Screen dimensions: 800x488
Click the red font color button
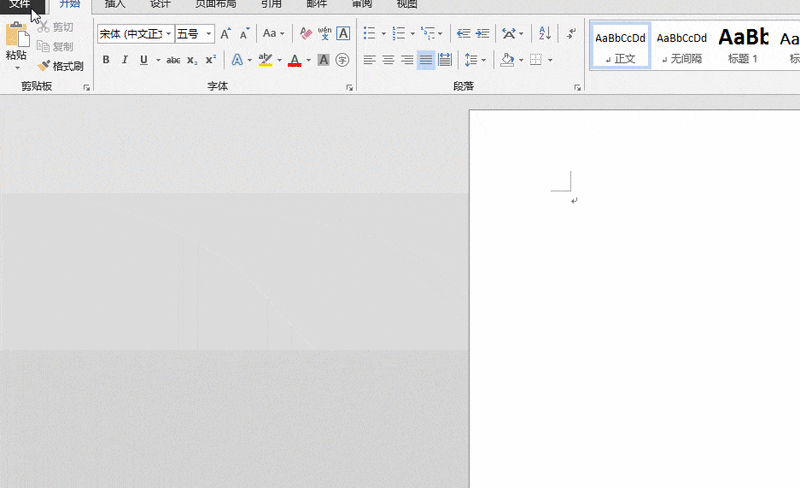coord(294,60)
